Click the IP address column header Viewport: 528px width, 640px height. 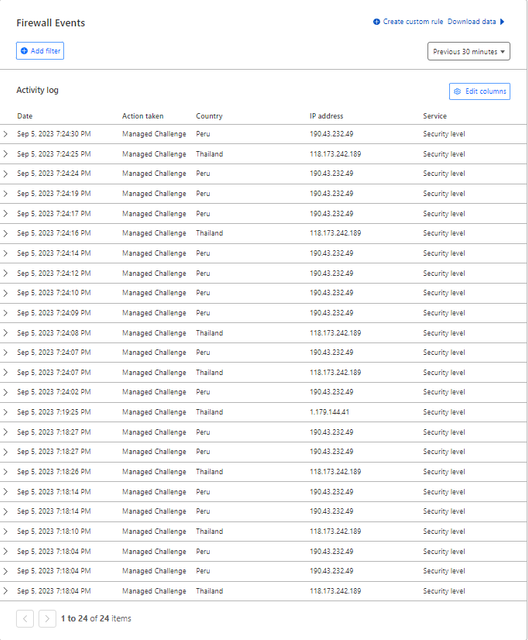(x=326, y=116)
